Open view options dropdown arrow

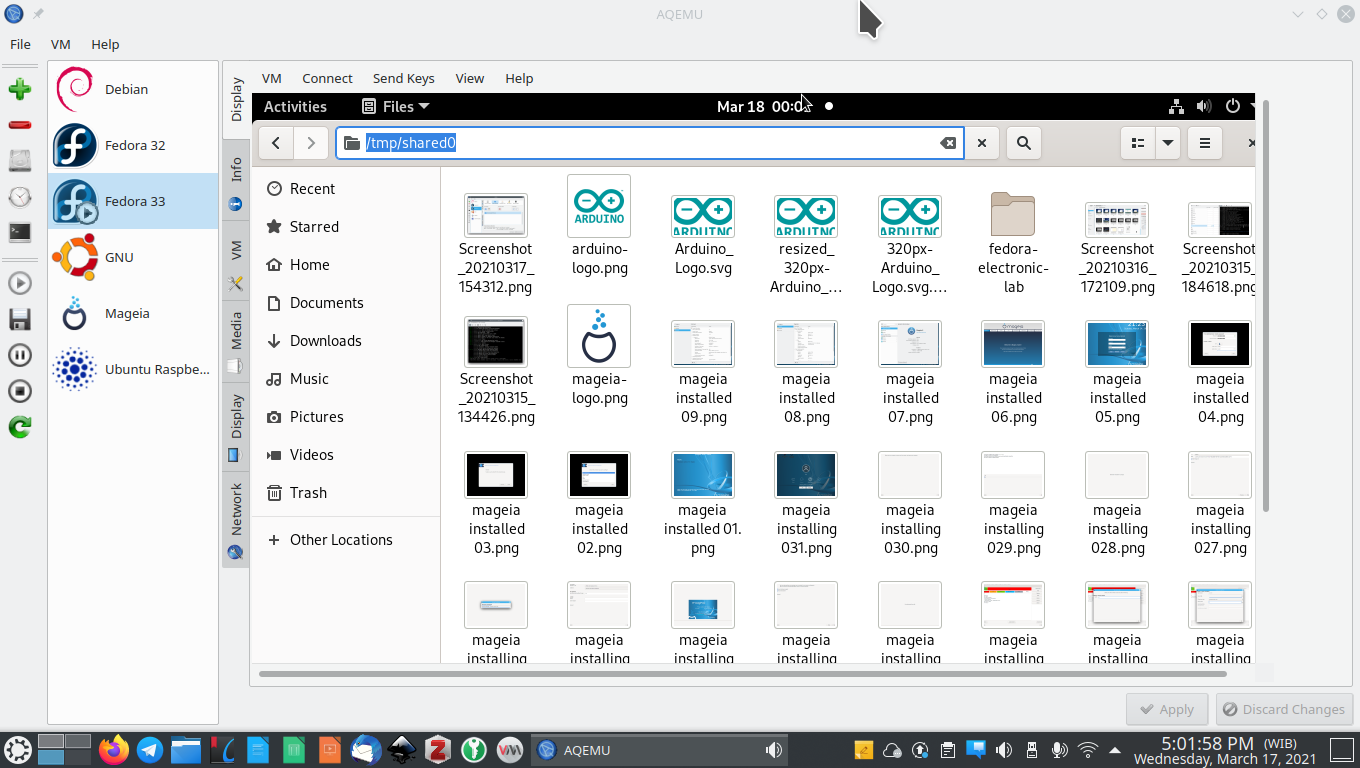(x=1168, y=143)
